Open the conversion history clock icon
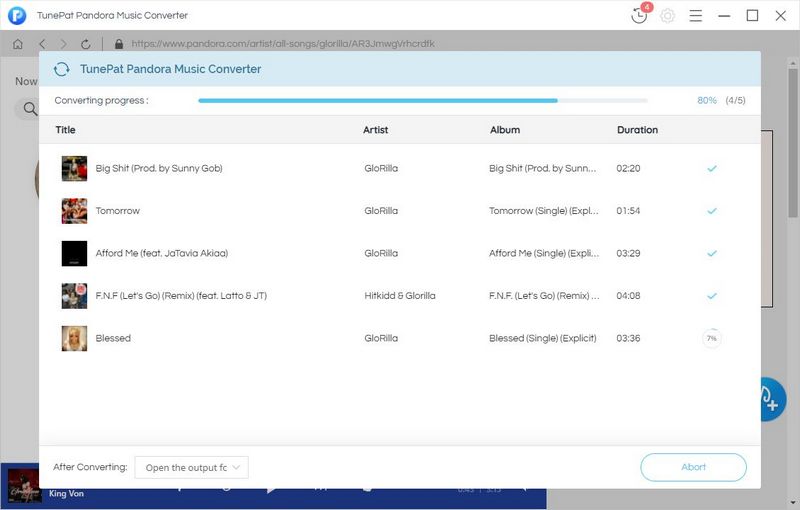This screenshot has width=800, height=510. pyautogui.click(x=639, y=15)
